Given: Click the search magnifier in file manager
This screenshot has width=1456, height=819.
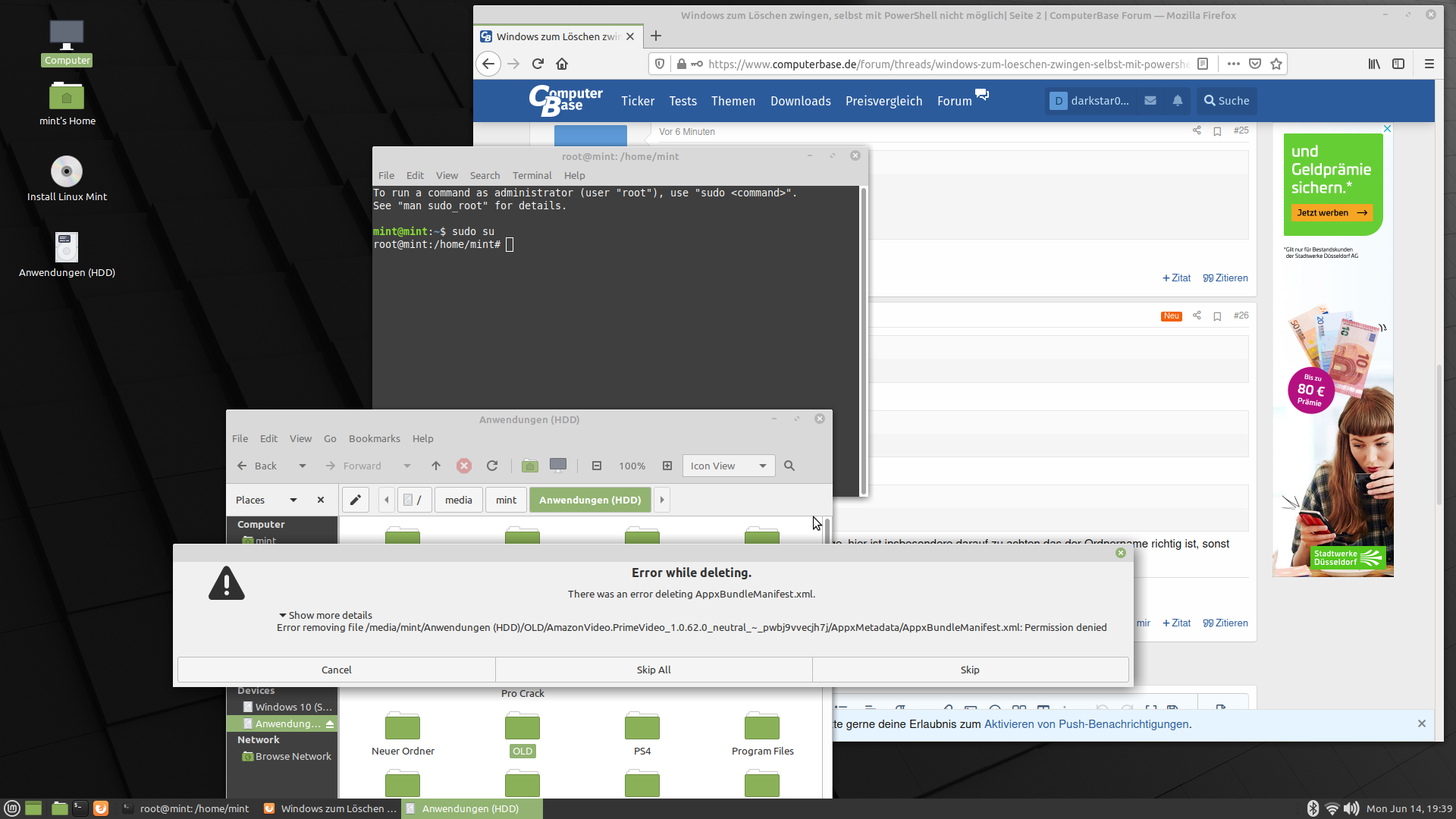Looking at the screenshot, I should pos(789,466).
